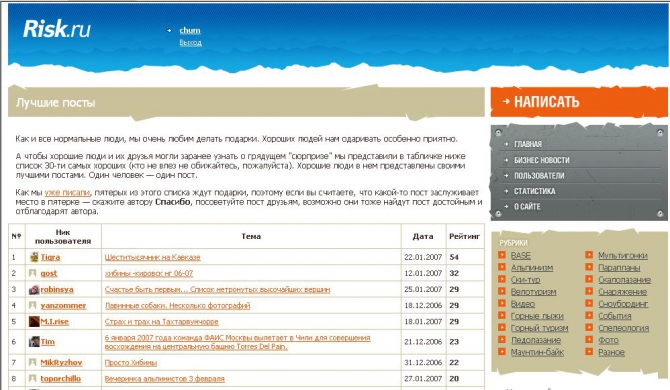Click the orange arrow icon beside BASE
Image resolution: width=670 pixels, height=390 pixels.
click(502, 255)
